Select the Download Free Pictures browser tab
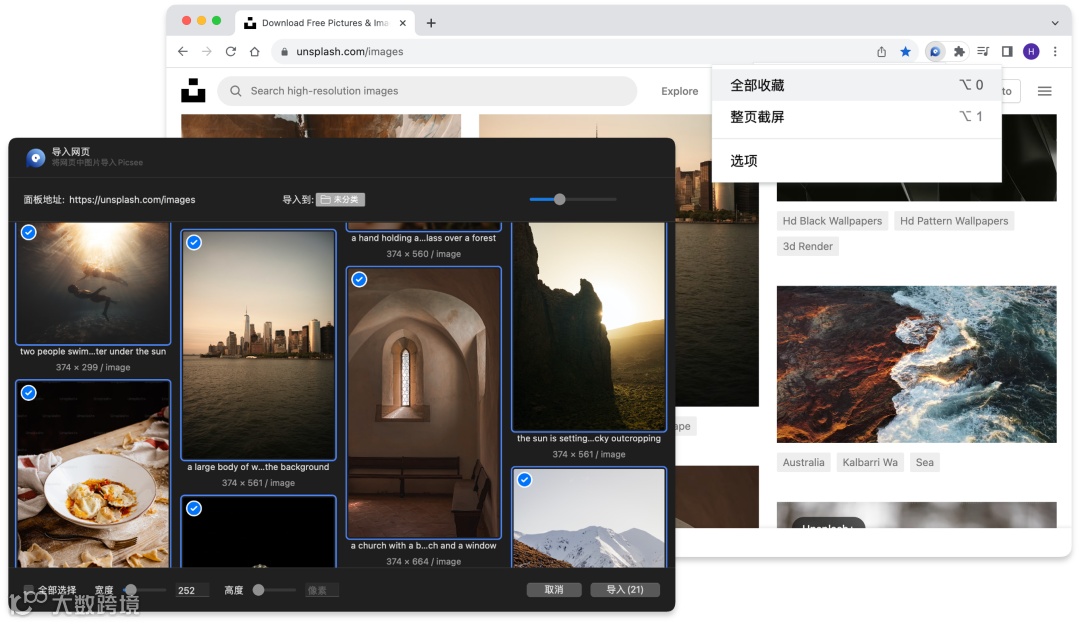This screenshot has width=1080, height=624. pyautogui.click(x=325, y=23)
